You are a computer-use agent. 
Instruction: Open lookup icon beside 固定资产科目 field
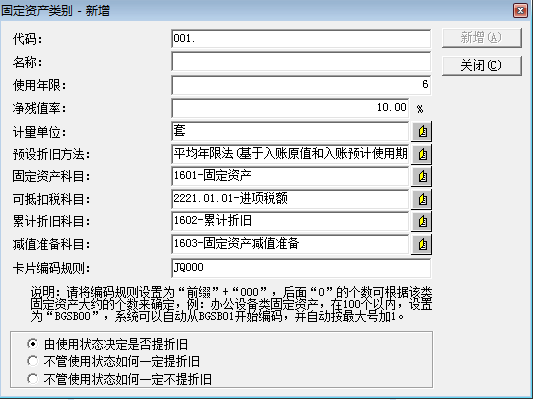[x=422, y=176]
